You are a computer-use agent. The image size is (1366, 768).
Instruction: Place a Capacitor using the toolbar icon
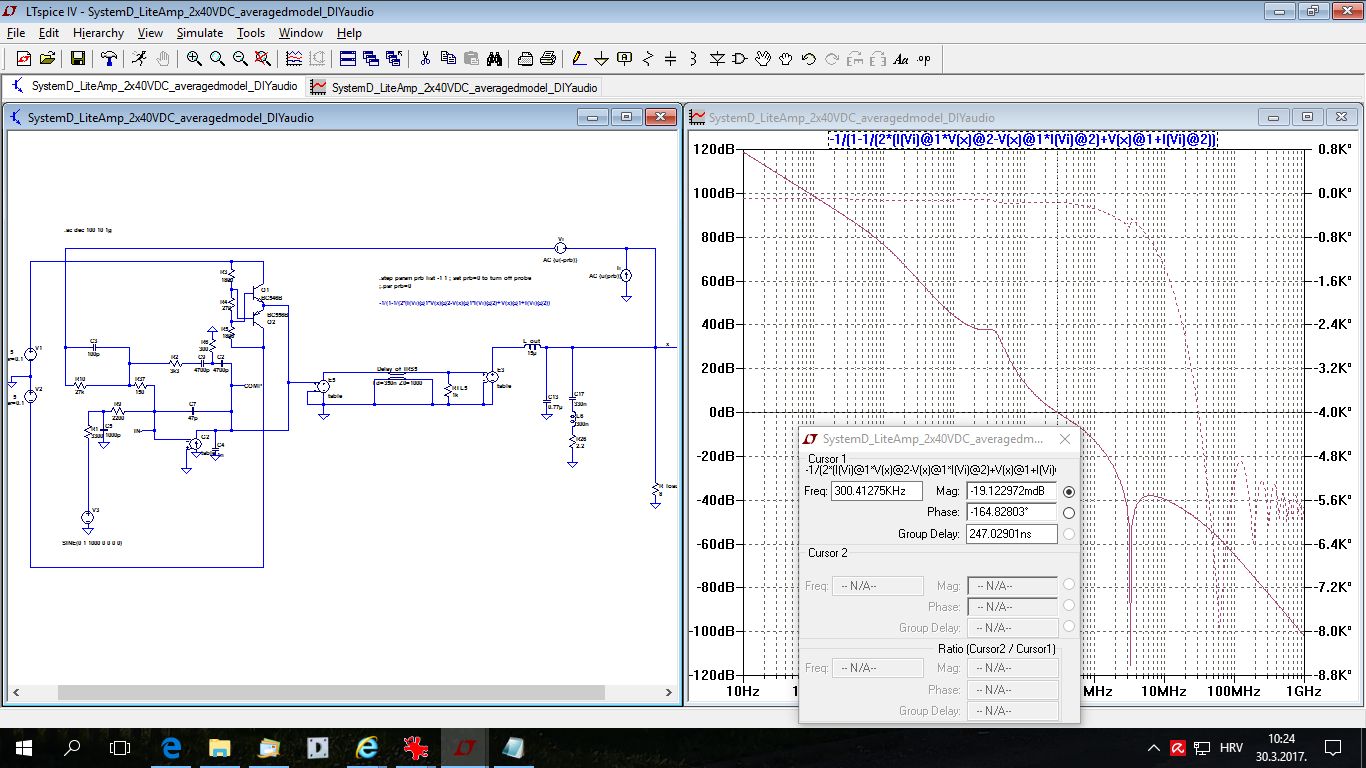pos(671,59)
